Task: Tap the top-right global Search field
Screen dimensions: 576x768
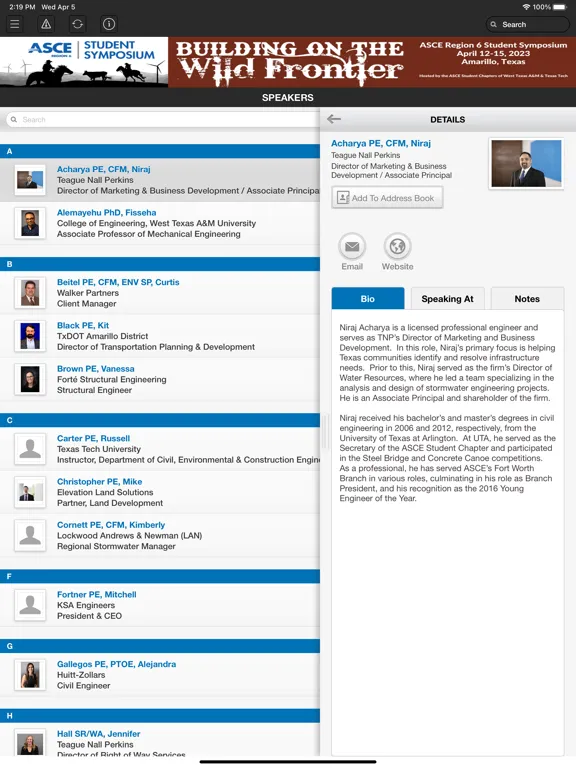Action: 528,24
